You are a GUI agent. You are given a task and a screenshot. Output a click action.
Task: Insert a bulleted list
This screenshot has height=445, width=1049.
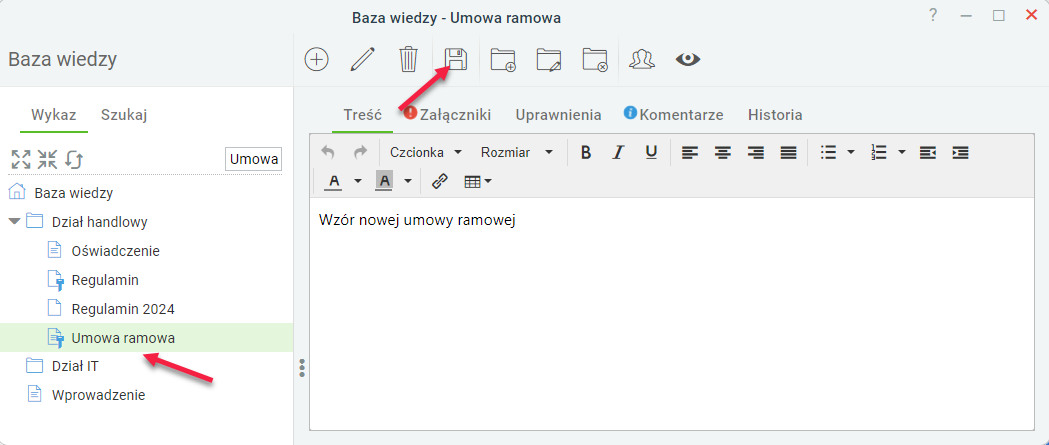[x=829, y=153]
